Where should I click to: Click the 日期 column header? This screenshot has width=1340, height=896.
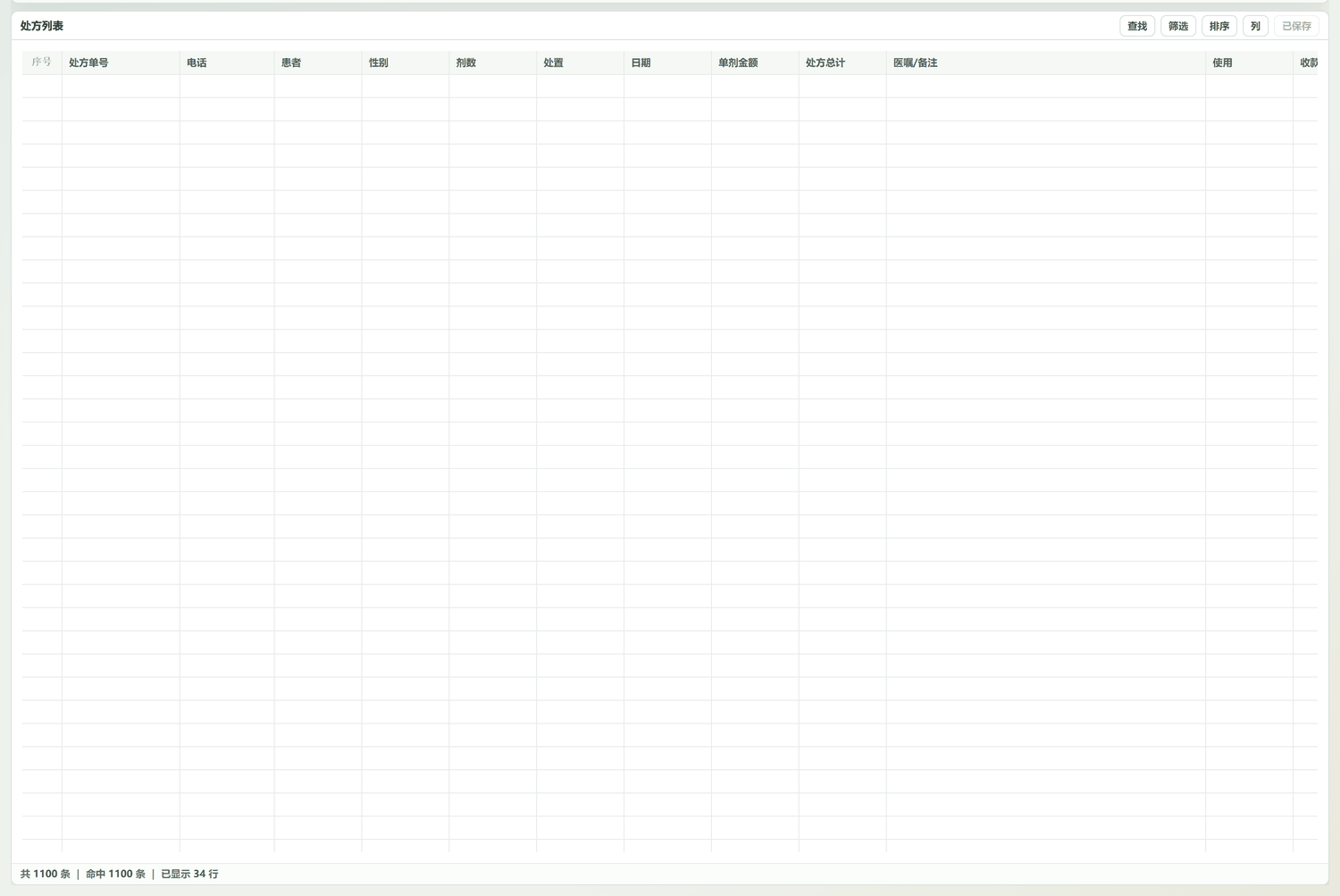pos(668,63)
